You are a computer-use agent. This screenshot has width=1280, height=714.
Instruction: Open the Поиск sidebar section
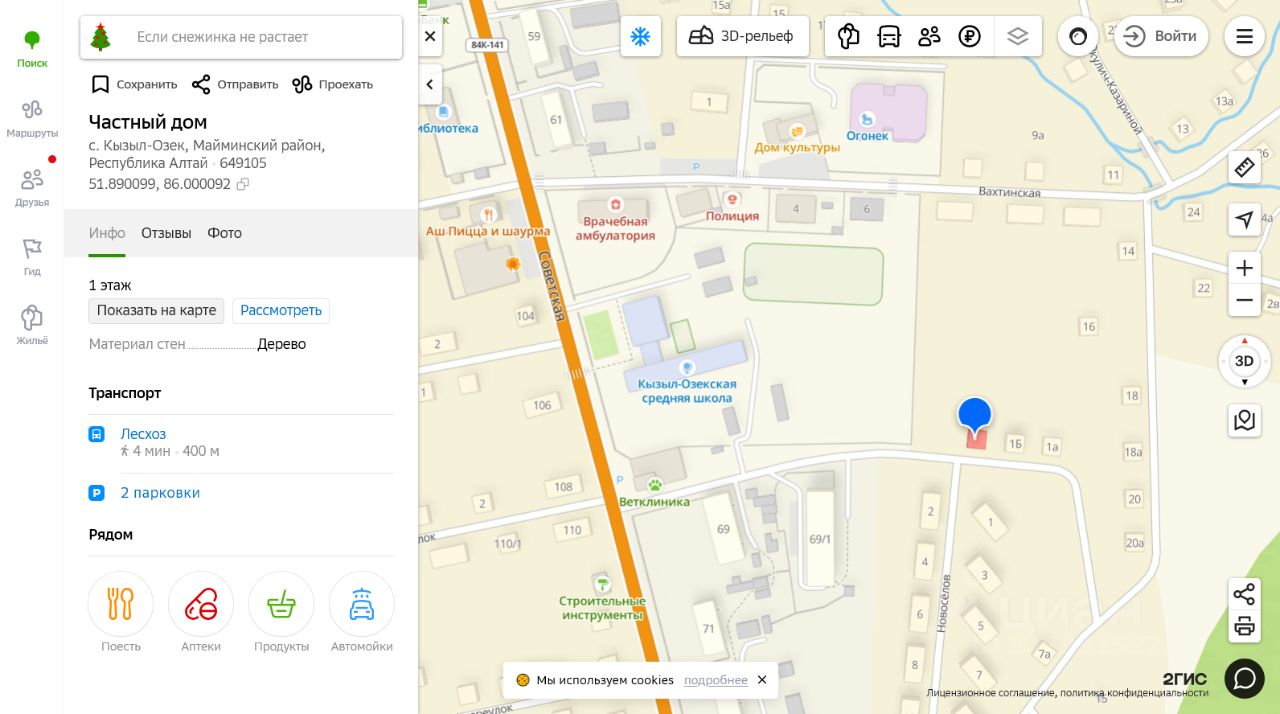tap(32, 49)
